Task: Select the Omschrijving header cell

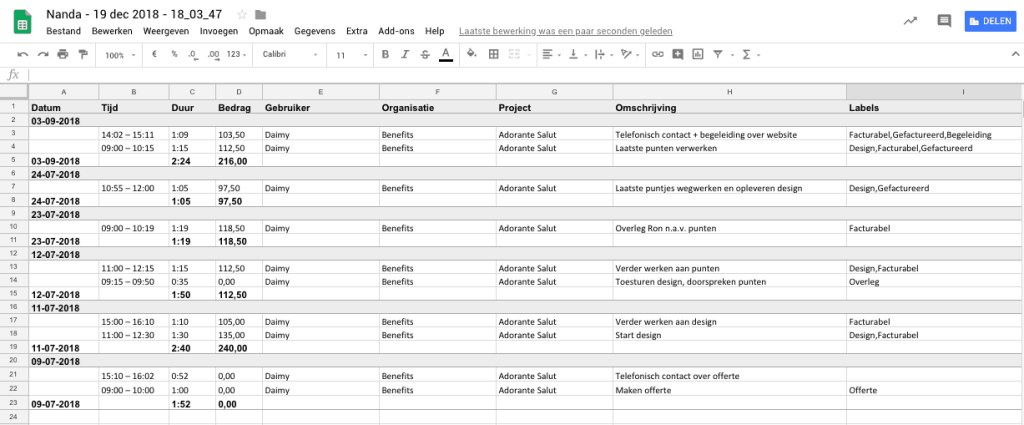Action: 729,107
